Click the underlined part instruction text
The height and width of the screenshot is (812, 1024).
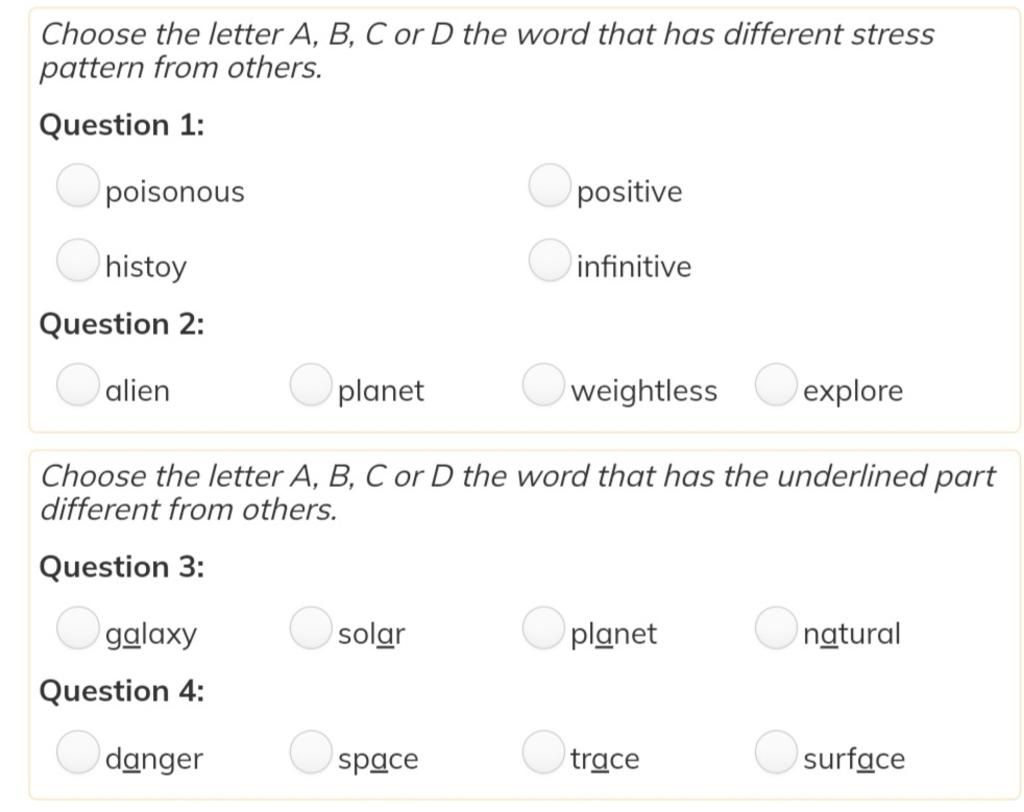click(518, 493)
